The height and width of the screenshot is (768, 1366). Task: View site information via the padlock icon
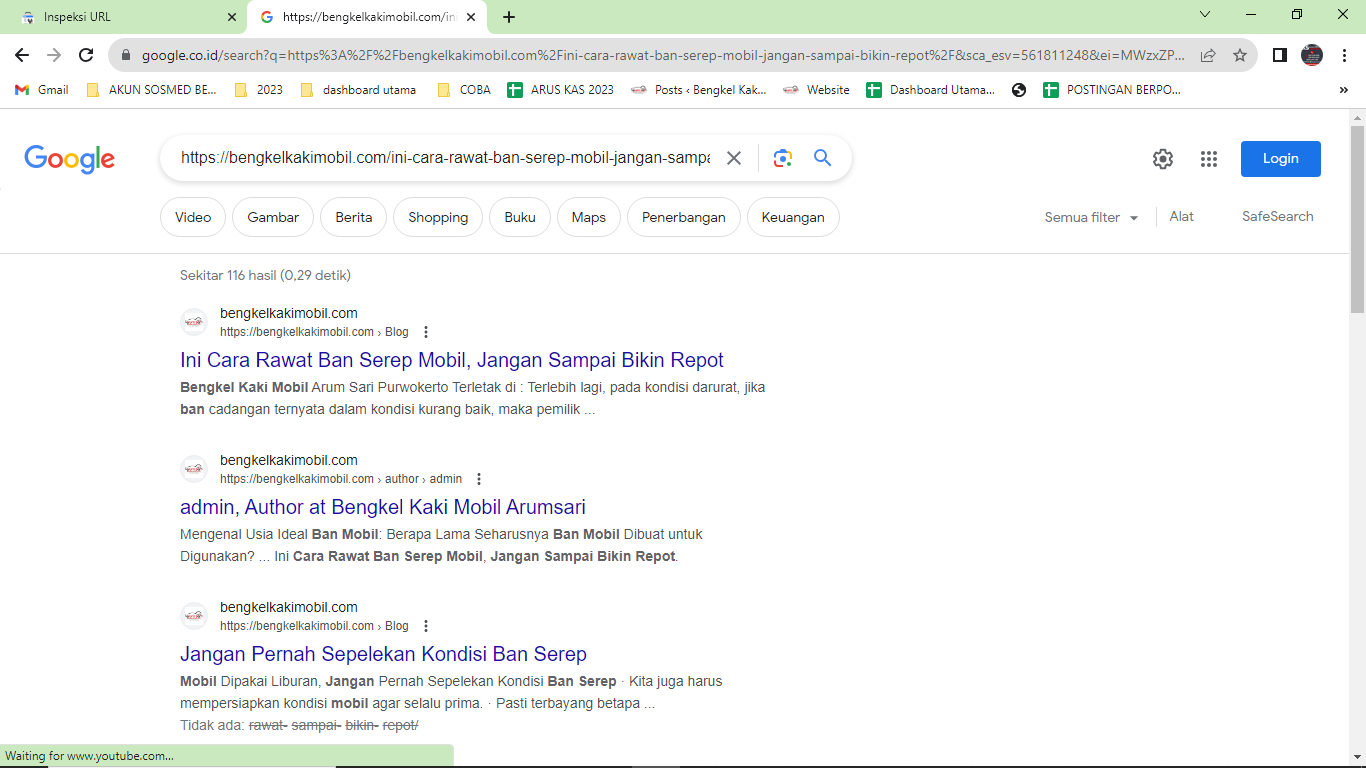(x=126, y=56)
